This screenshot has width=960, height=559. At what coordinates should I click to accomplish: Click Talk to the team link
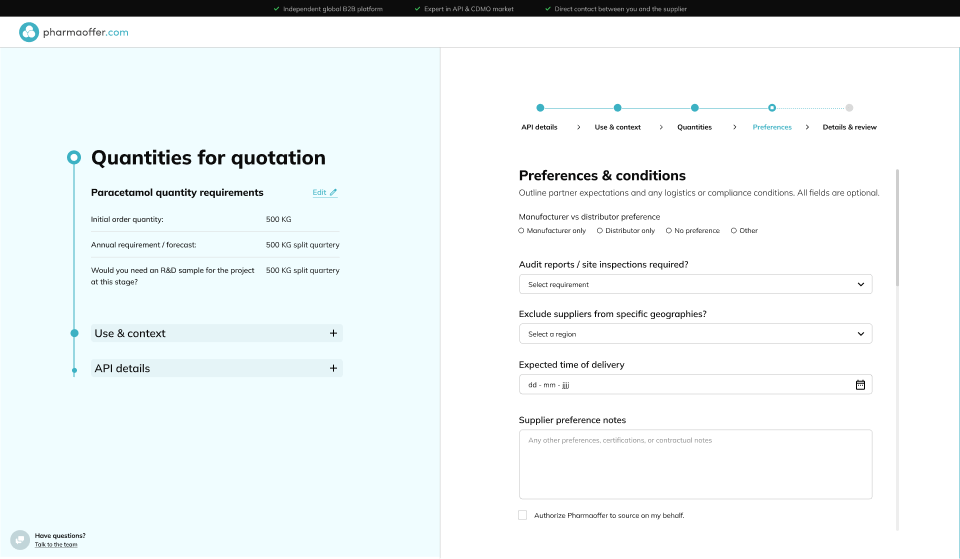(x=56, y=544)
